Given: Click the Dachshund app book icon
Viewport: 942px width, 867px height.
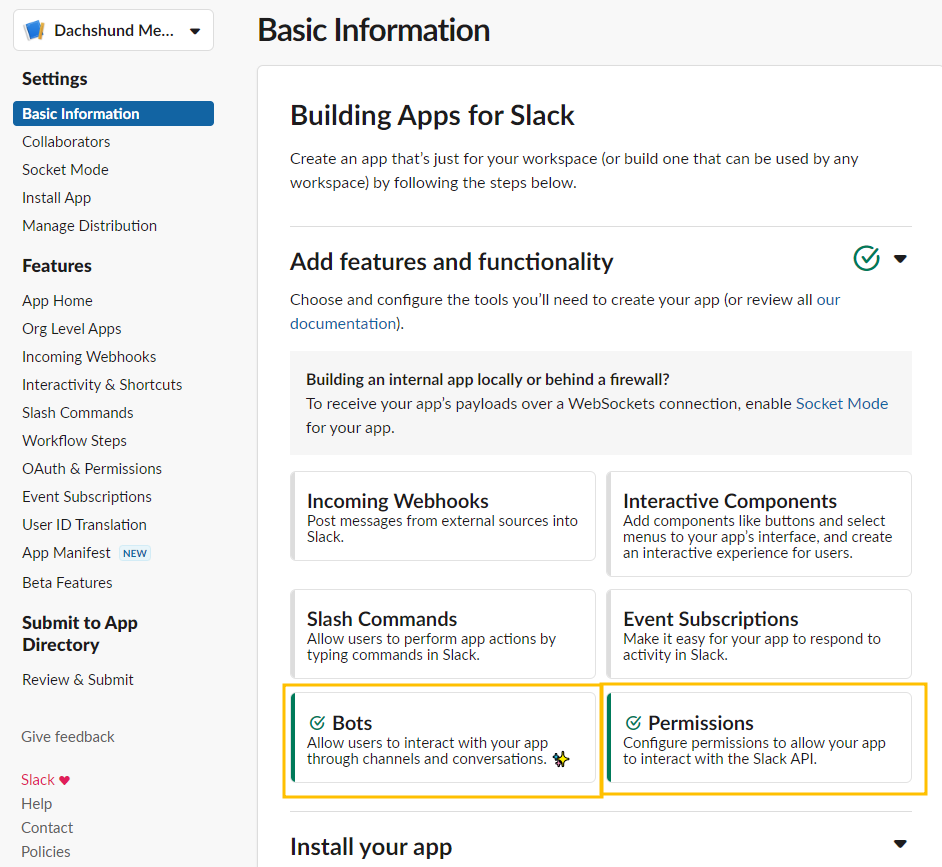Looking at the screenshot, I should click(34, 30).
